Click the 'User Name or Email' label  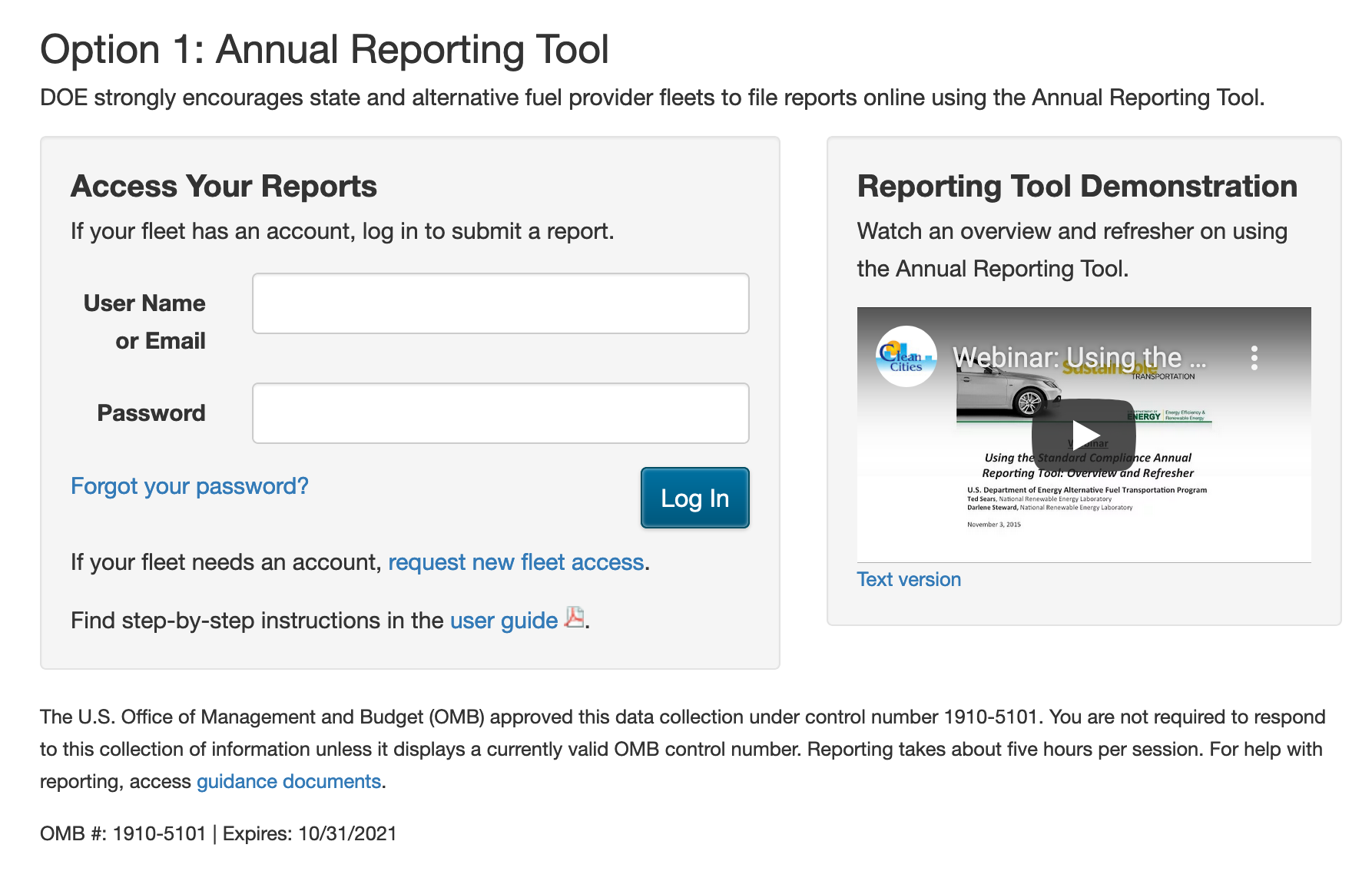[x=144, y=321]
